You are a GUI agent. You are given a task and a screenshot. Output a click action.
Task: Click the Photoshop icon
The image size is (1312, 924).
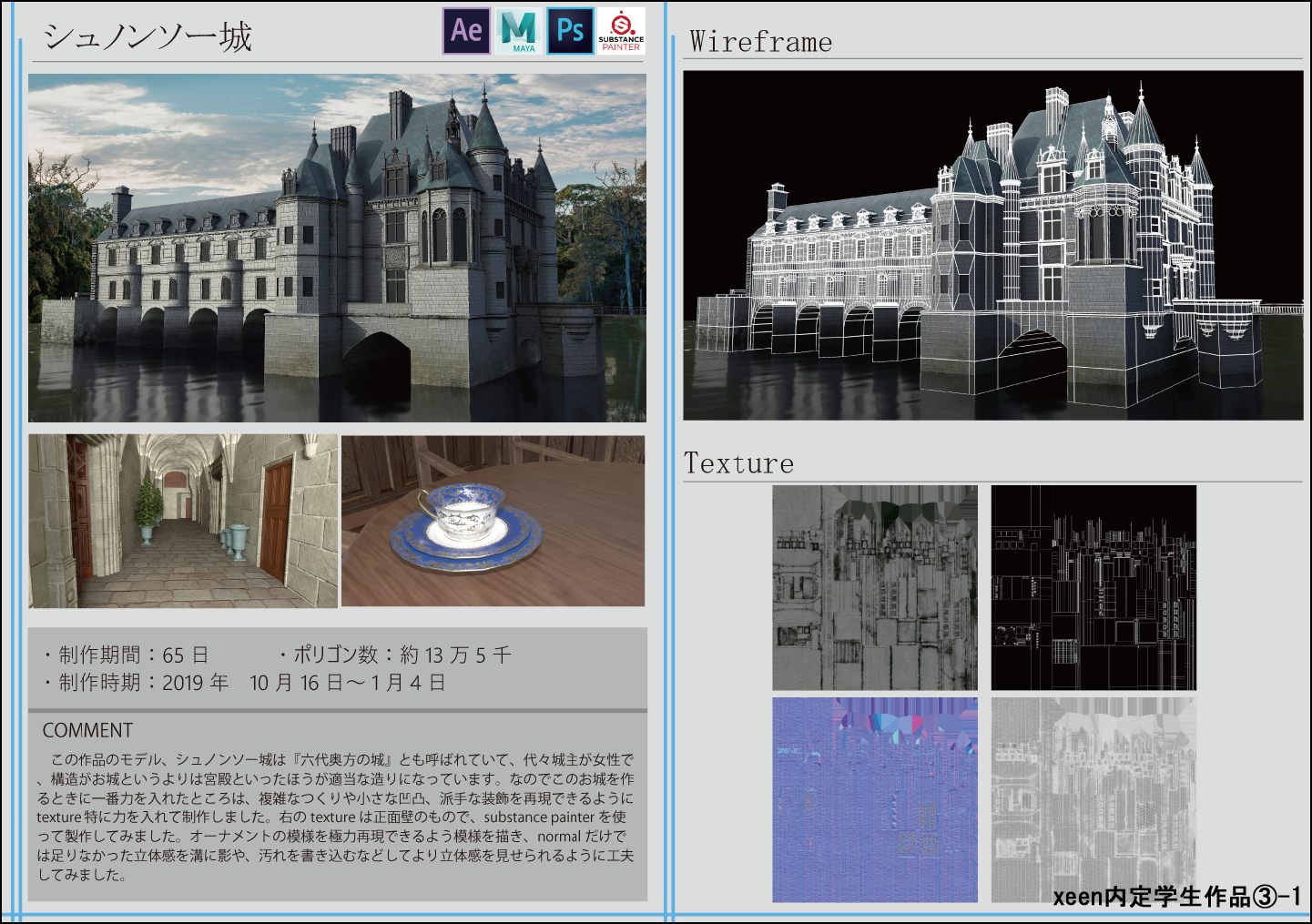coord(570,31)
